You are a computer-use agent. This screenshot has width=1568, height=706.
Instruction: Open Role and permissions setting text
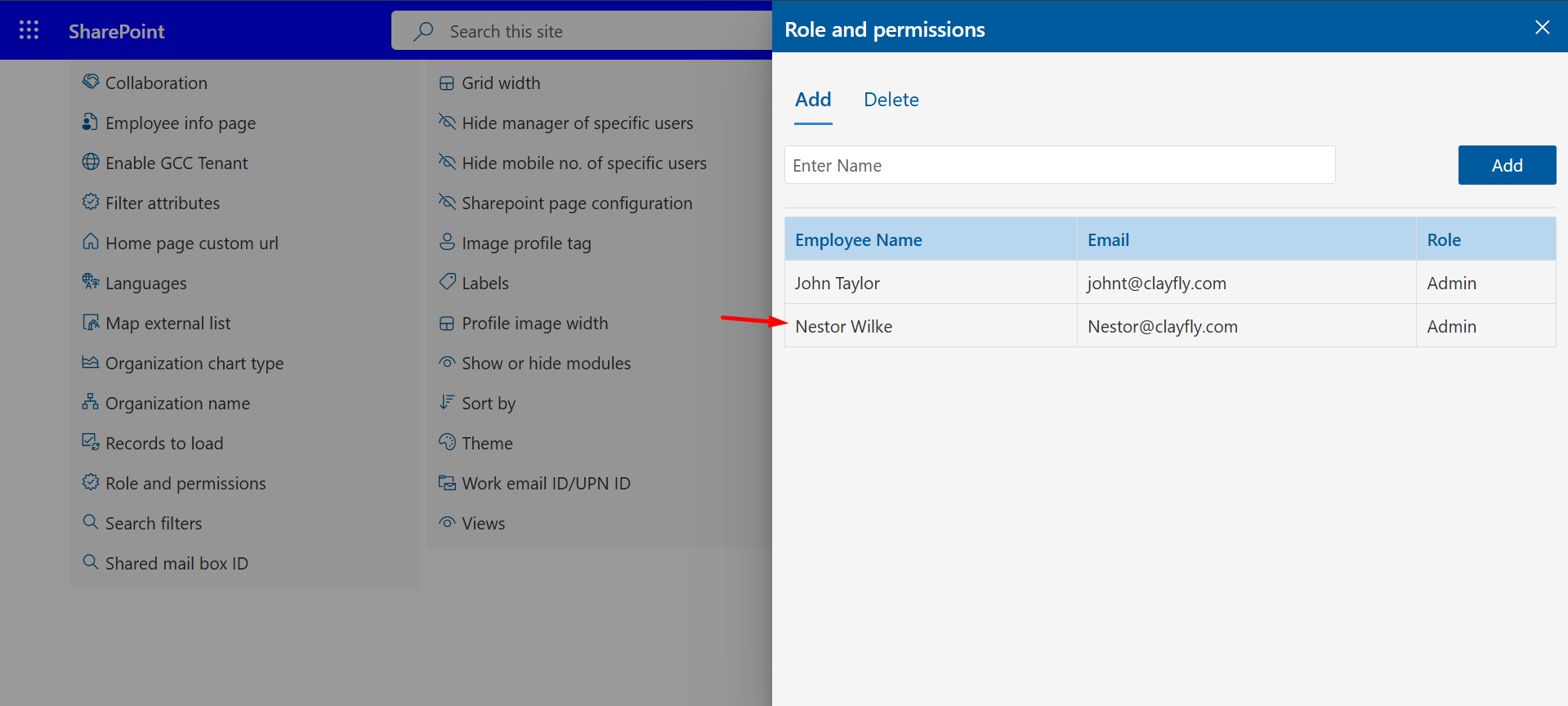[x=185, y=483]
